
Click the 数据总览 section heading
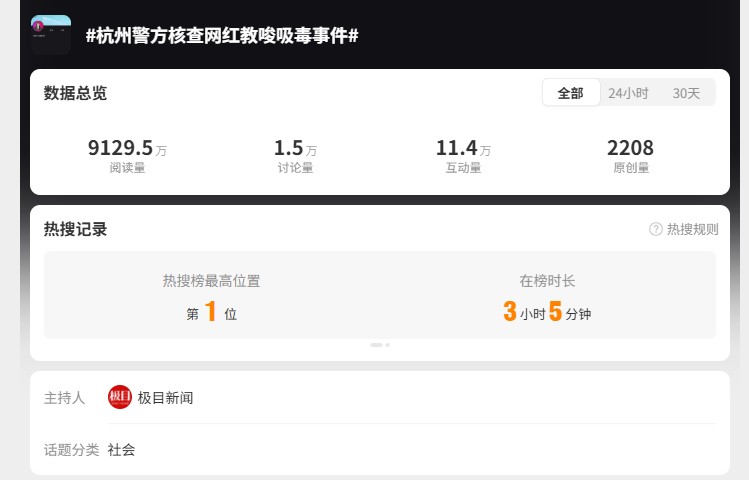pyautogui.click(x=75, y=93)
